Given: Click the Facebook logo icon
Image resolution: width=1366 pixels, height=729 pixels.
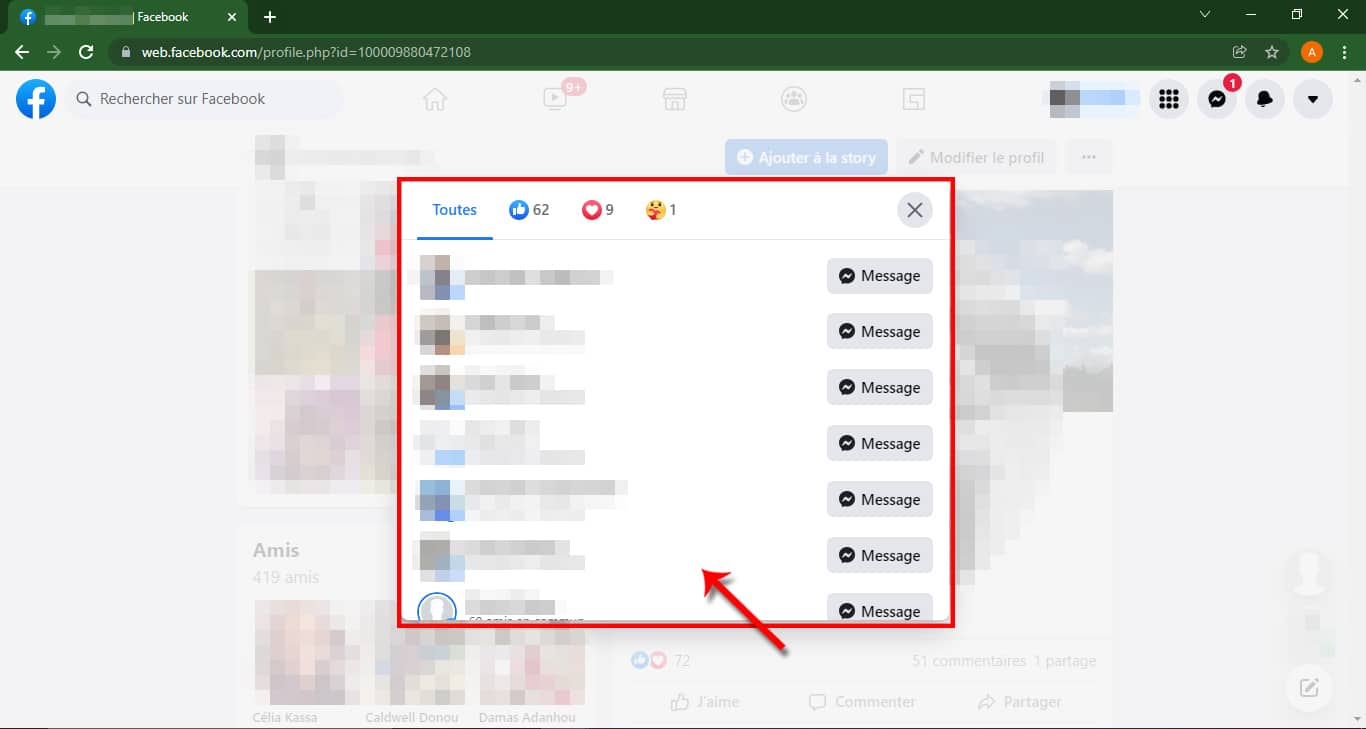Looking at the screenshot, I should pyautogui.click(x=36, y=99).
